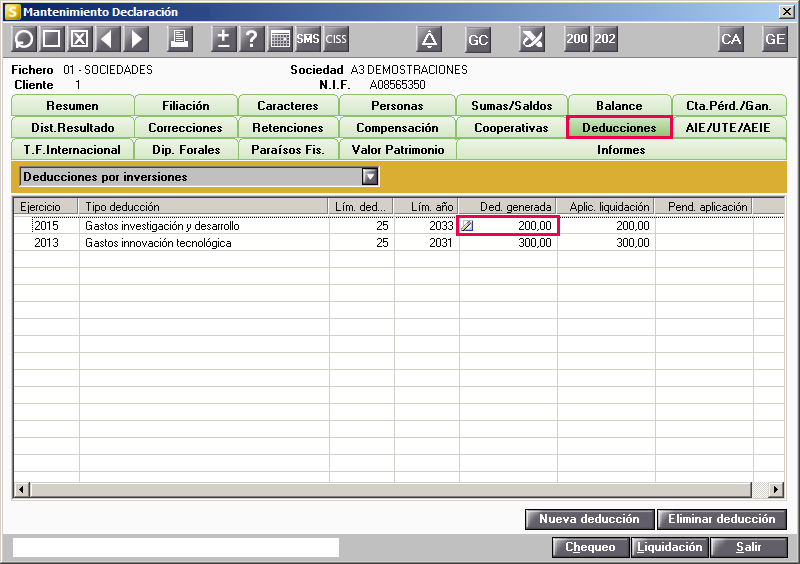
Task: Select the Cooperativas tab
Action: point(512,128)
